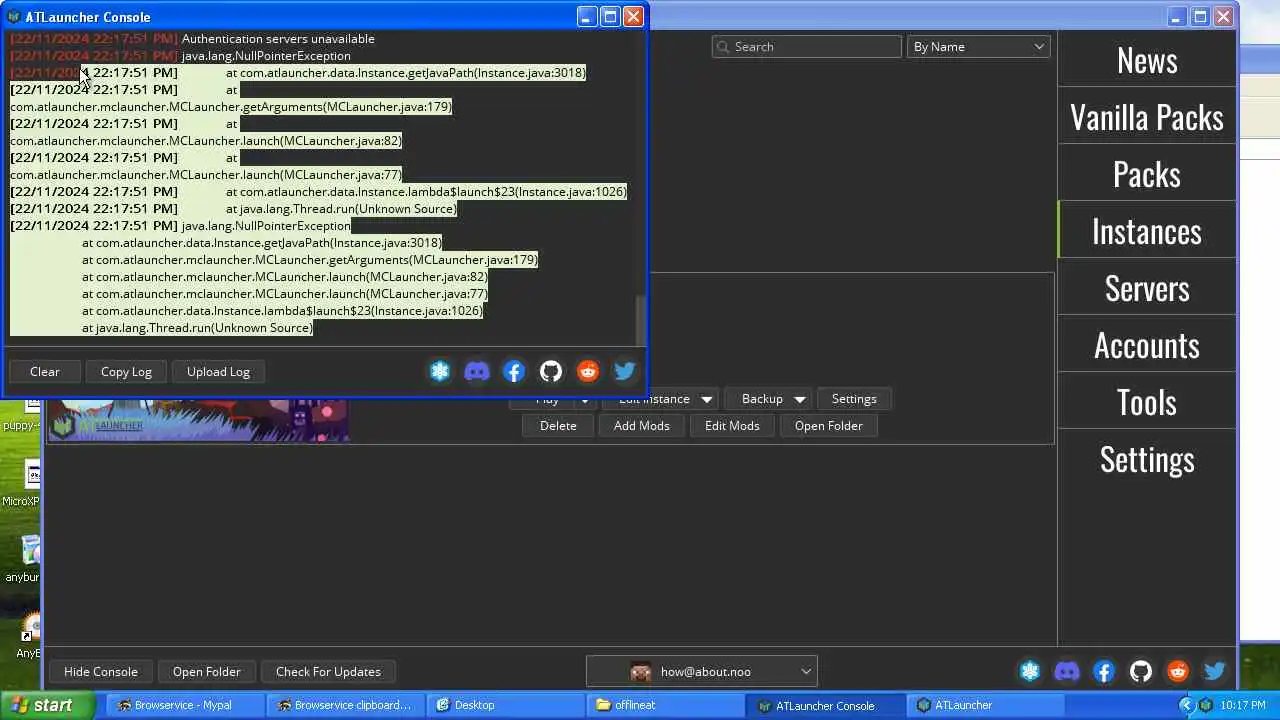This screenshot has height=720, width=1280.
Task: Switch to Browservice clipboard taskbar item
Action: [x=345, y=705]
